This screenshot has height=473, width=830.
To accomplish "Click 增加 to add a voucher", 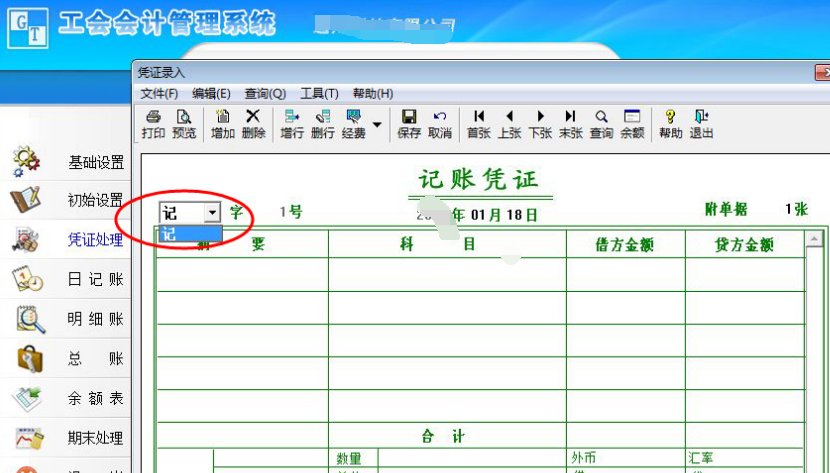I will 223,124.
